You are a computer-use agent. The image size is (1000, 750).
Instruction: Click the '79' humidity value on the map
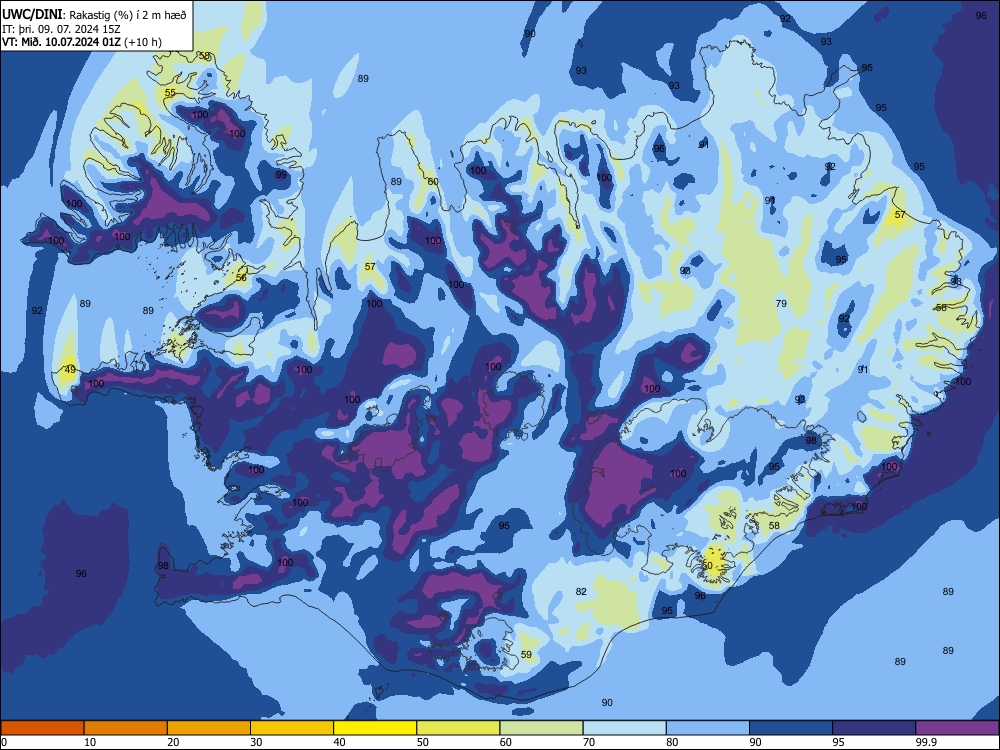tap(781, 304)
